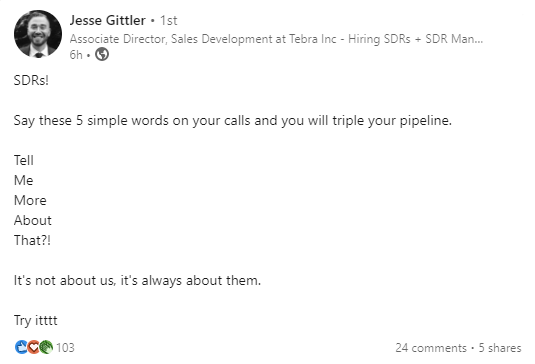The height and width of the screenshot is (364, 535).
Task: Click the 'Say these 5 simple words' sentence
Action: point(233,121)
